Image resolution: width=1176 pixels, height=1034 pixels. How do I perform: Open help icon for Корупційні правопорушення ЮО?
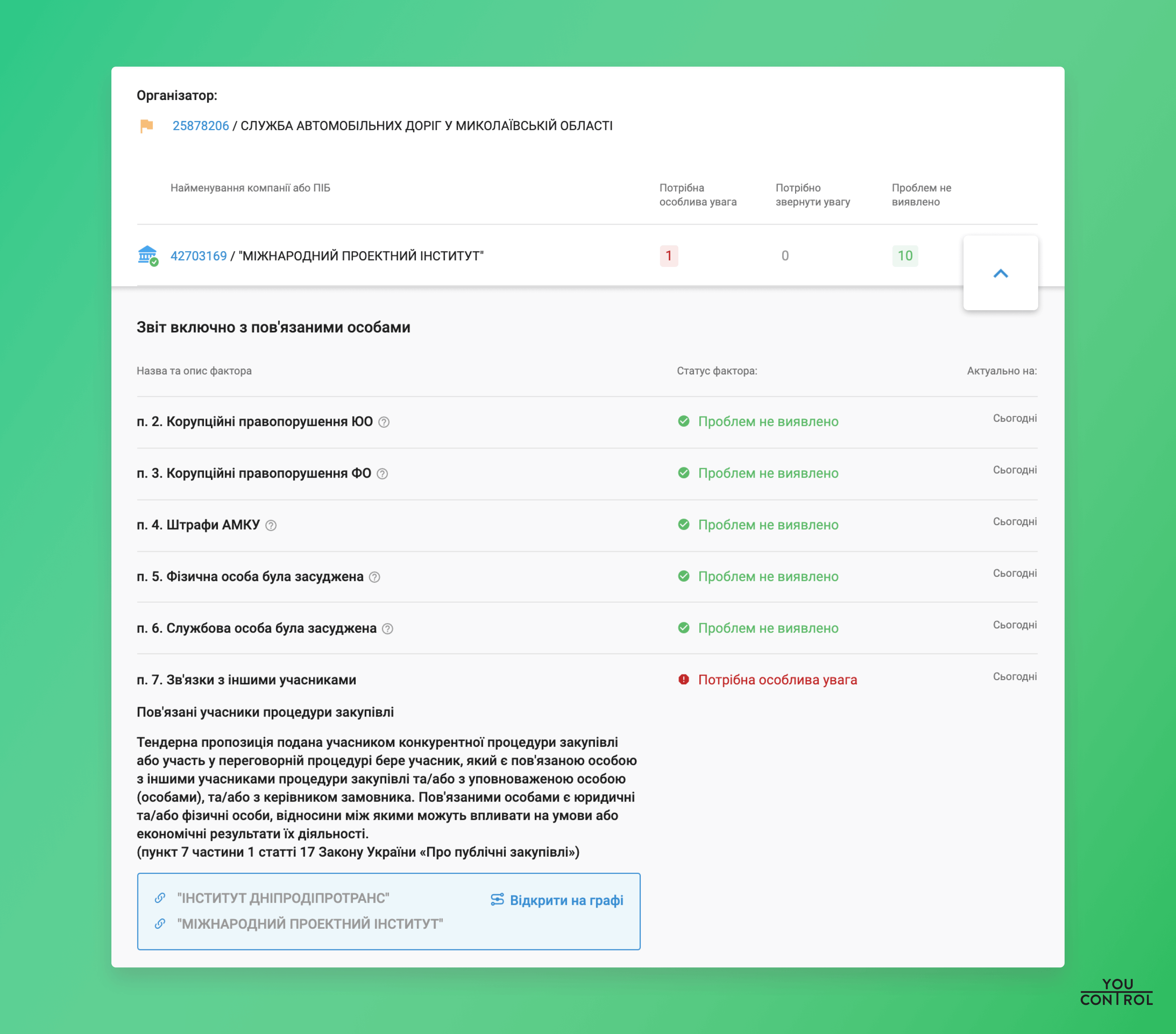click(384, 422)
